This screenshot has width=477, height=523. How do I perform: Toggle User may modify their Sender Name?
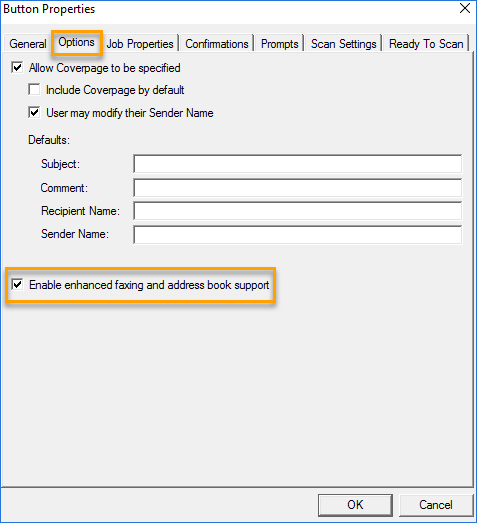(34, 113)
